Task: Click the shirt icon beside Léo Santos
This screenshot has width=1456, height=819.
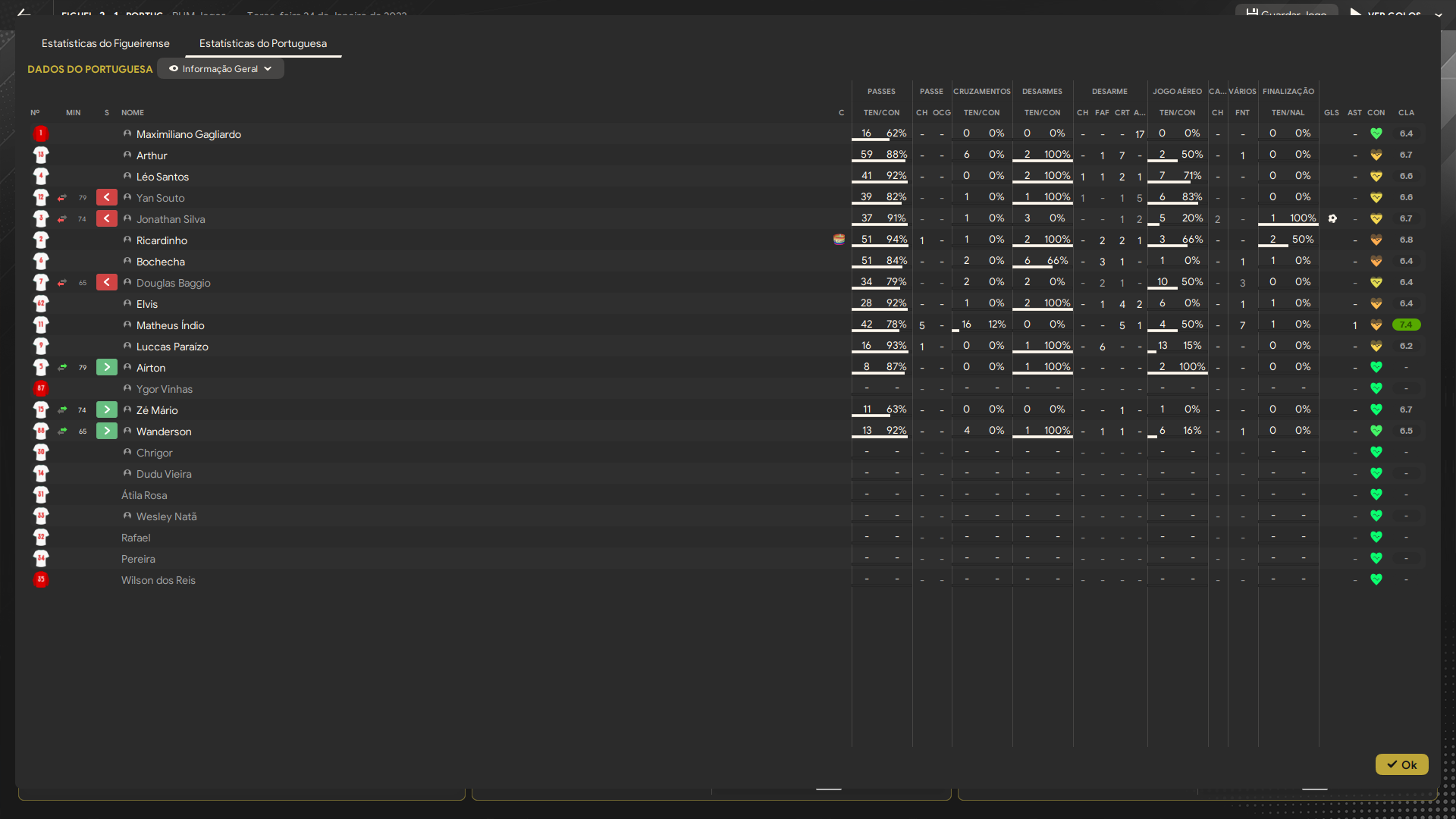Action: [x=41, y=176]
